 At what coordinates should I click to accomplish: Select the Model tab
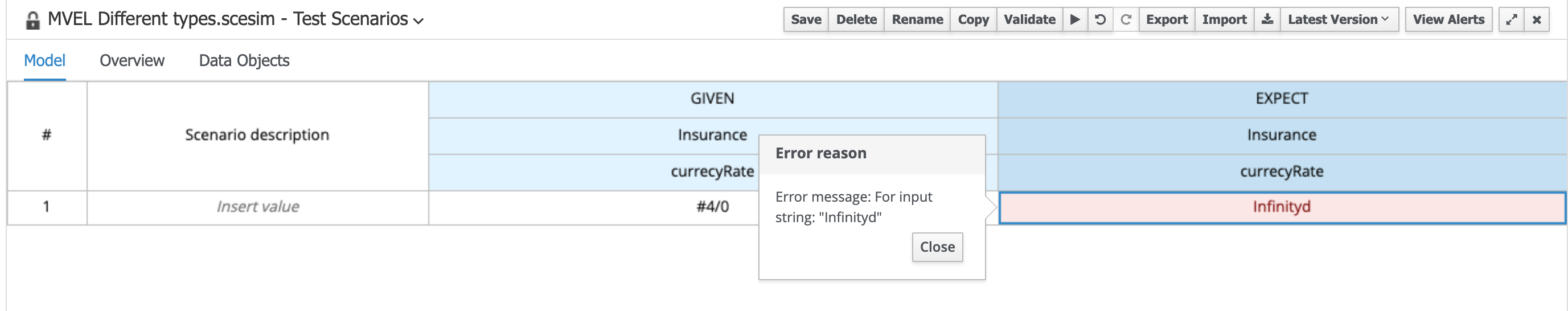click(44, 61)
